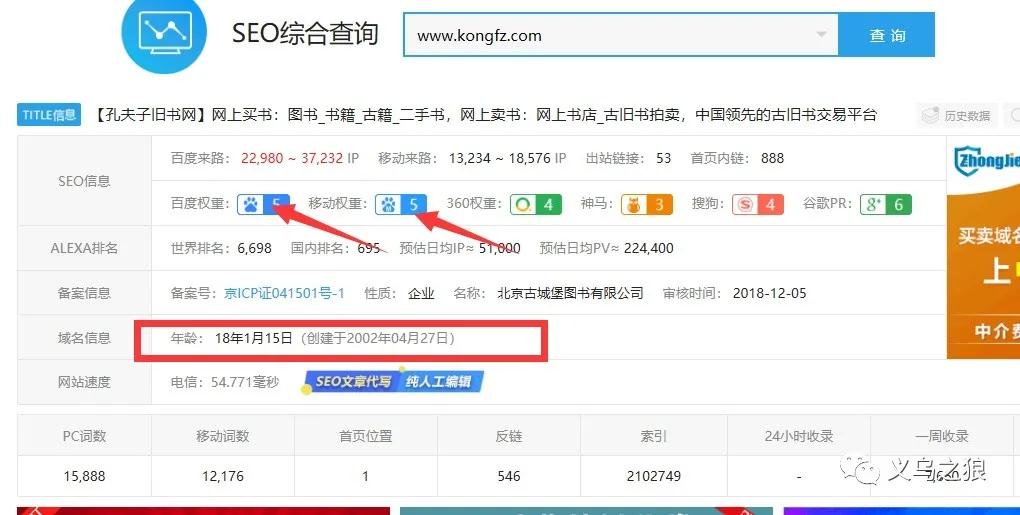Screen dimensions: 1020x515
Task: Click the 查询 search button
Action: [x=886, y=35]
